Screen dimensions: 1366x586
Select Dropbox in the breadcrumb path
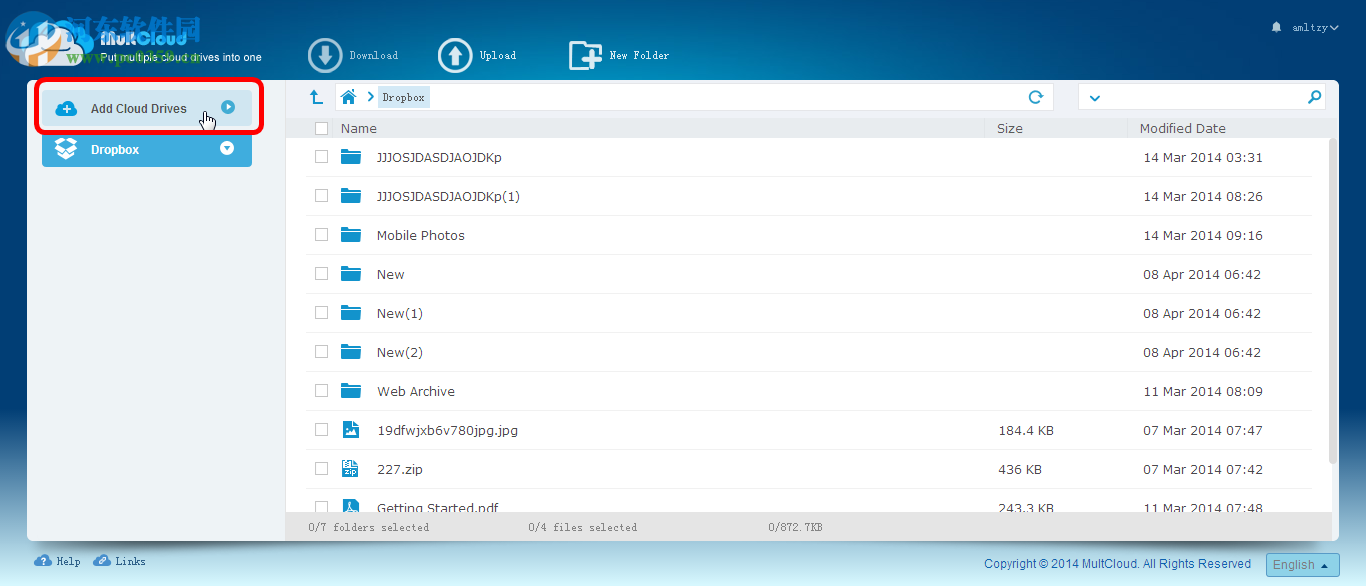(x=403, y=96)
